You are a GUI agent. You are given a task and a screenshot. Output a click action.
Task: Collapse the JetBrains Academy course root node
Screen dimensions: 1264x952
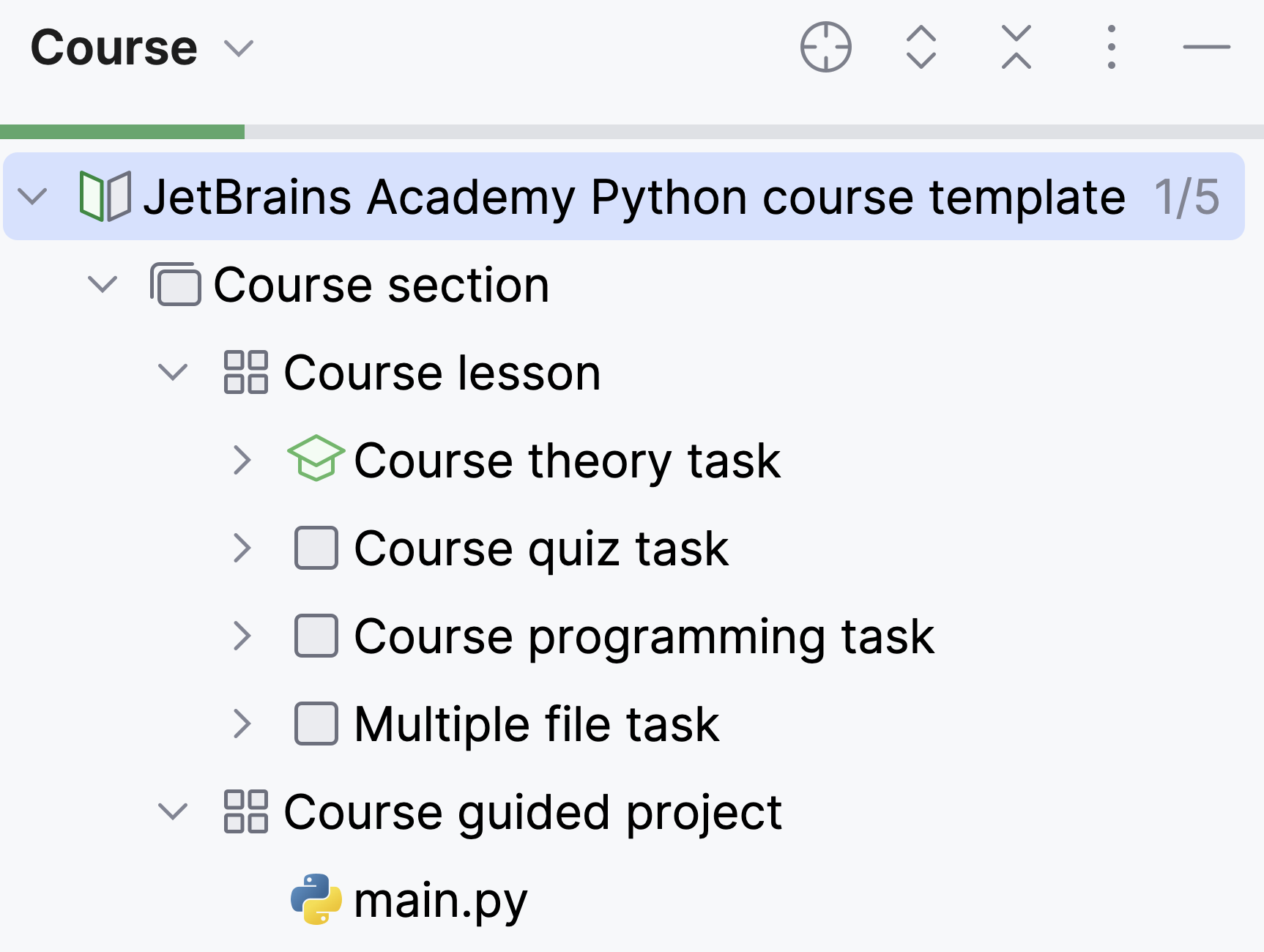tap(32, 196)
